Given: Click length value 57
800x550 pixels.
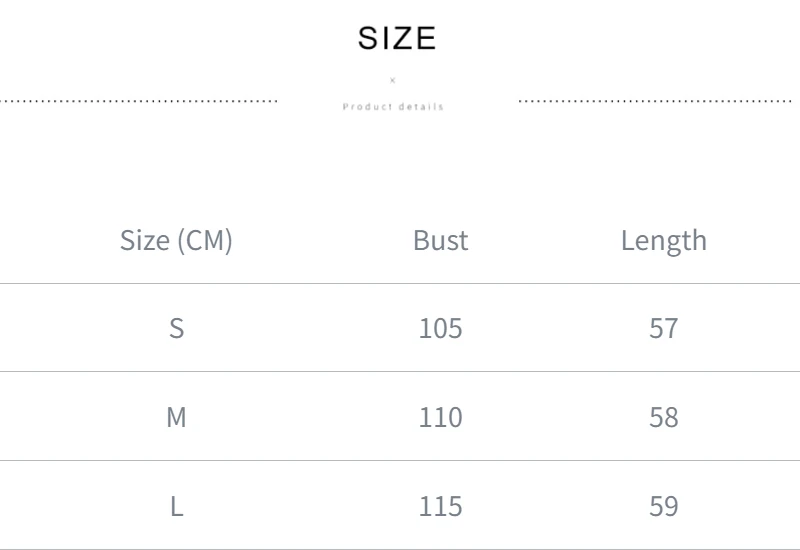Looking at the screenshot, I should coord(664,328).
